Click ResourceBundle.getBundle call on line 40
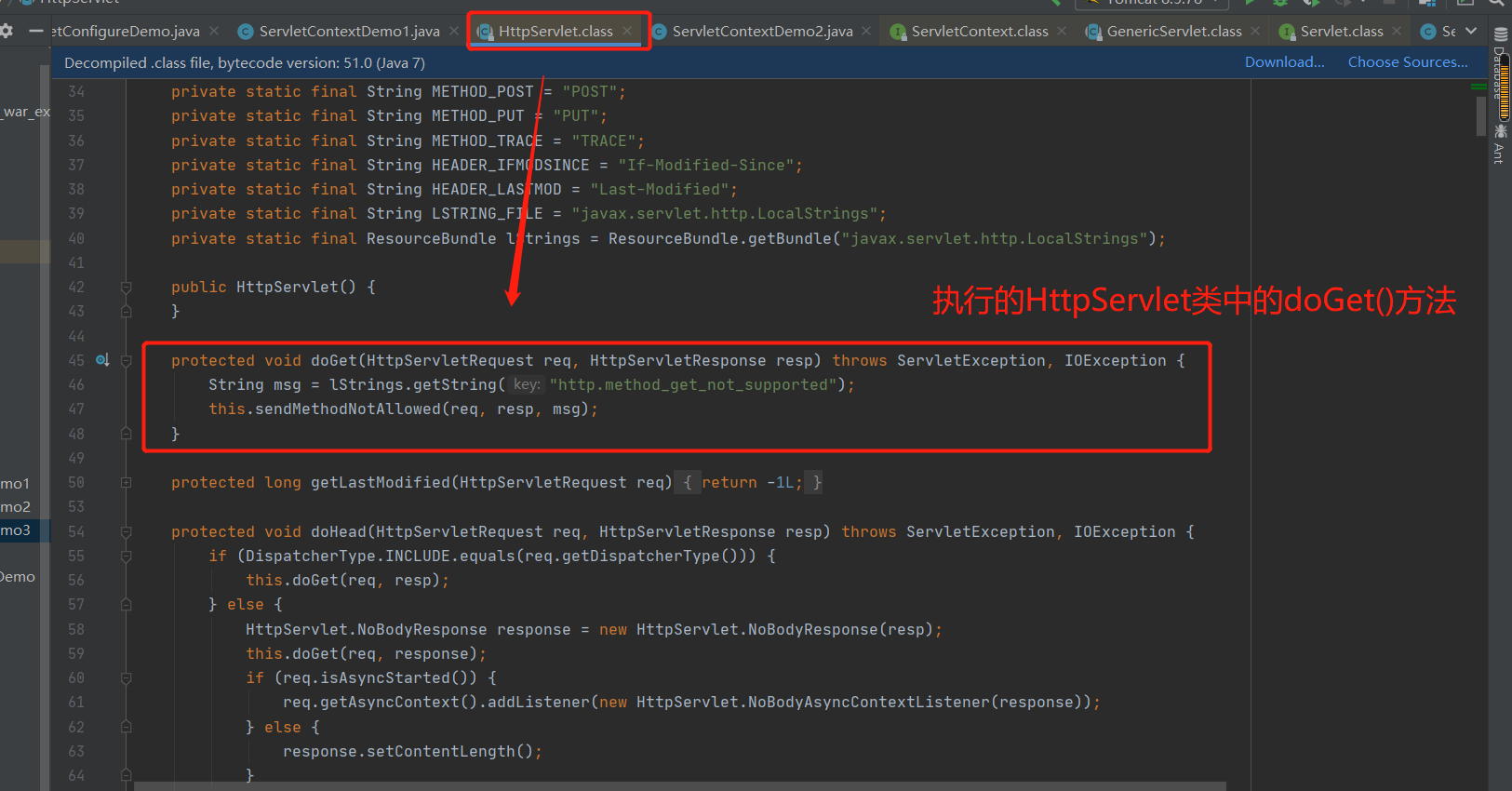This screenshot has height=791, width=1512. (x=720, y=239)
